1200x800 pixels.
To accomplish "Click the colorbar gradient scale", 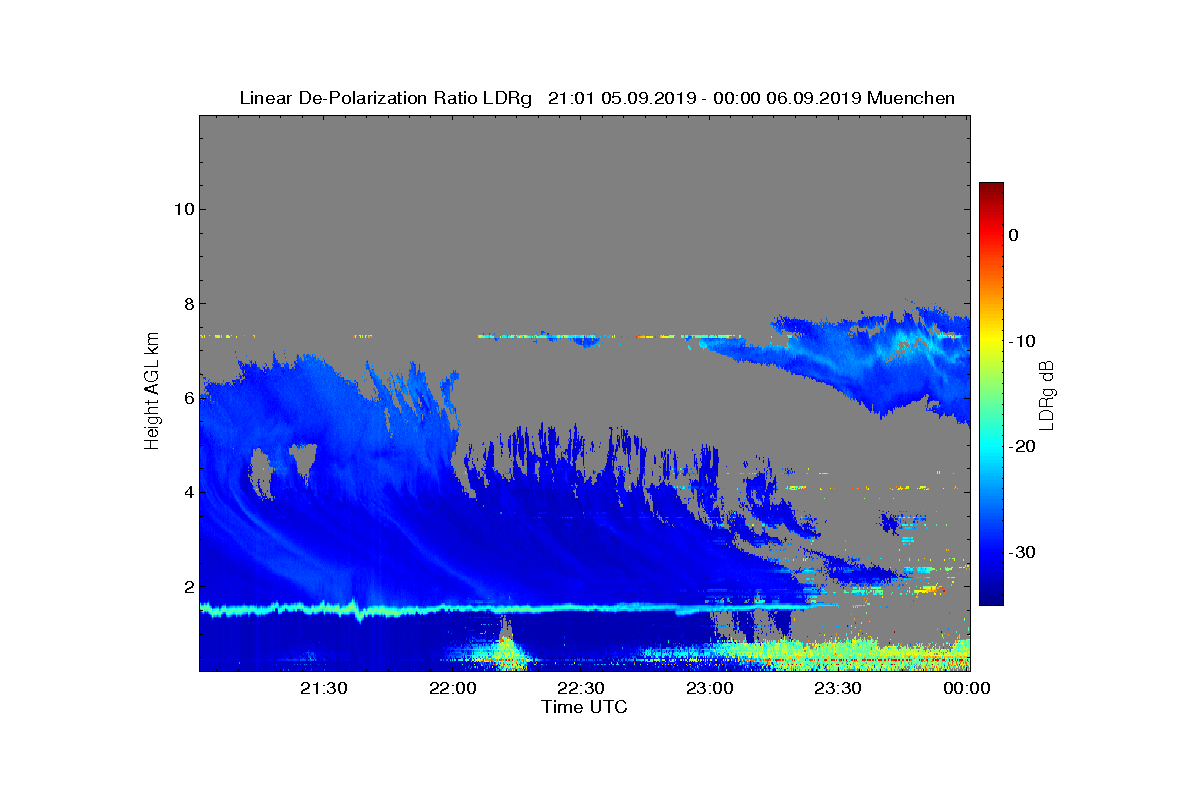I will tap(991, 394).
